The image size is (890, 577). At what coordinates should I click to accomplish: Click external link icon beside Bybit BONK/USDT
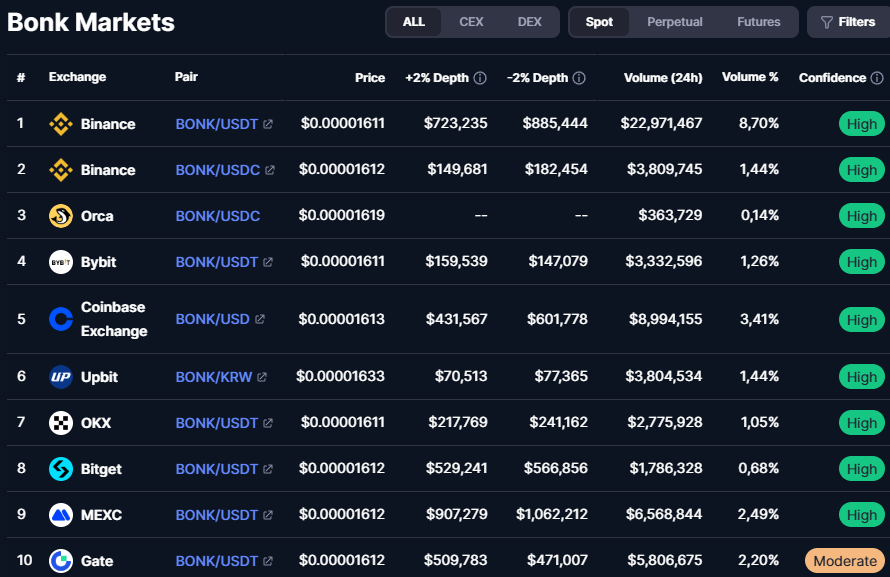click(x=268, y=262)
